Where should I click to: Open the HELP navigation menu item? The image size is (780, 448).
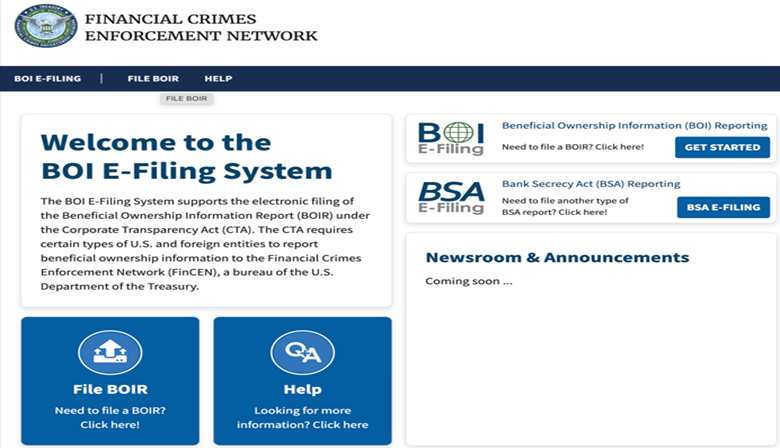218,78
